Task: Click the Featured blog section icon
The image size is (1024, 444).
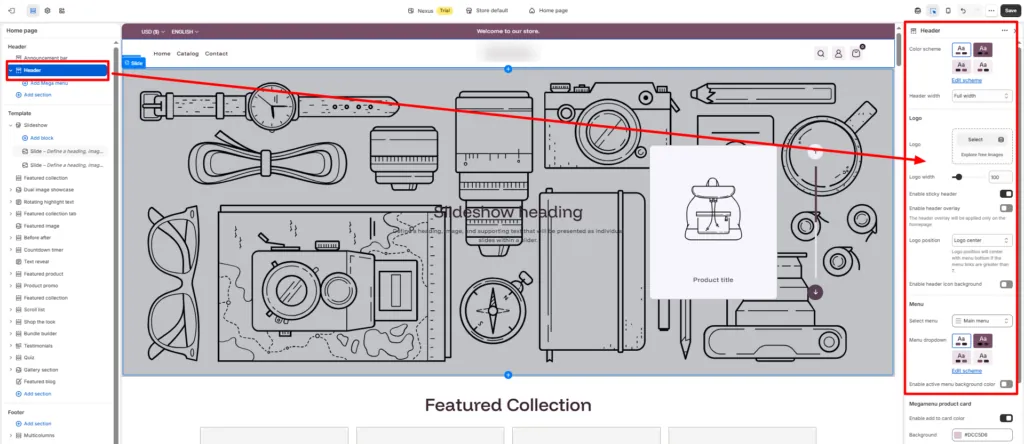Action: click(18, 381)
